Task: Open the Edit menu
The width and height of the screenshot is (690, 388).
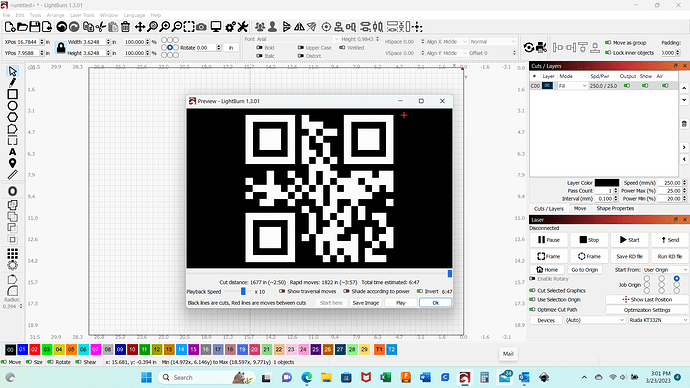Action: [x=20, y=15]
